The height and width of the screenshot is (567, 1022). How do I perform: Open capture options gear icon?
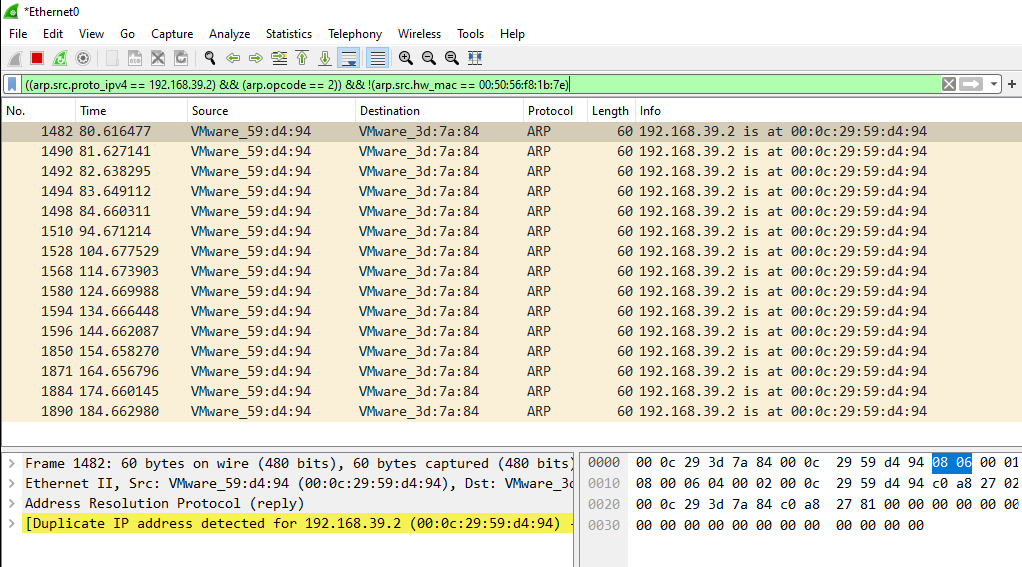click(x=83, y=59)
